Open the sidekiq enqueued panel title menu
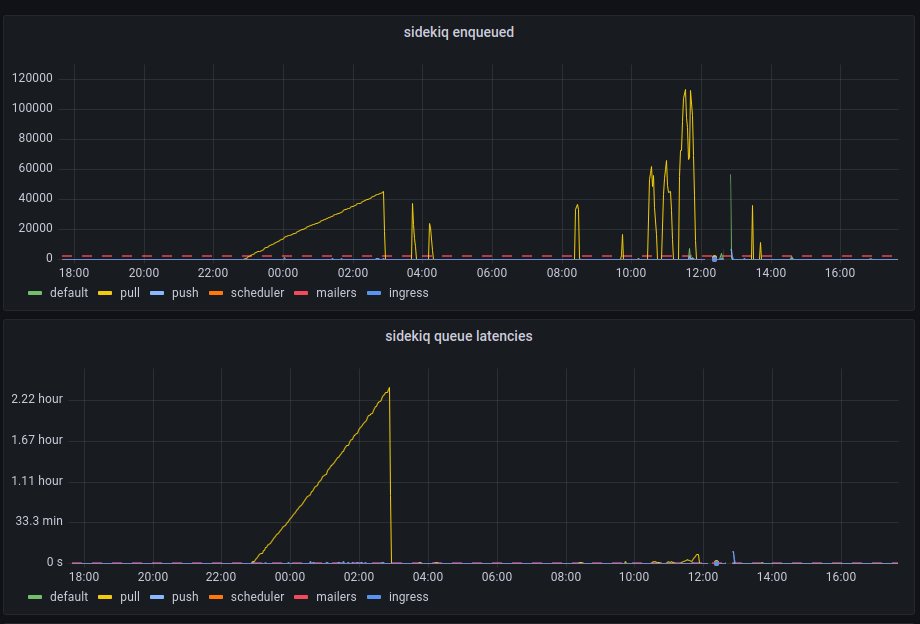 click(x=458, y=32)
